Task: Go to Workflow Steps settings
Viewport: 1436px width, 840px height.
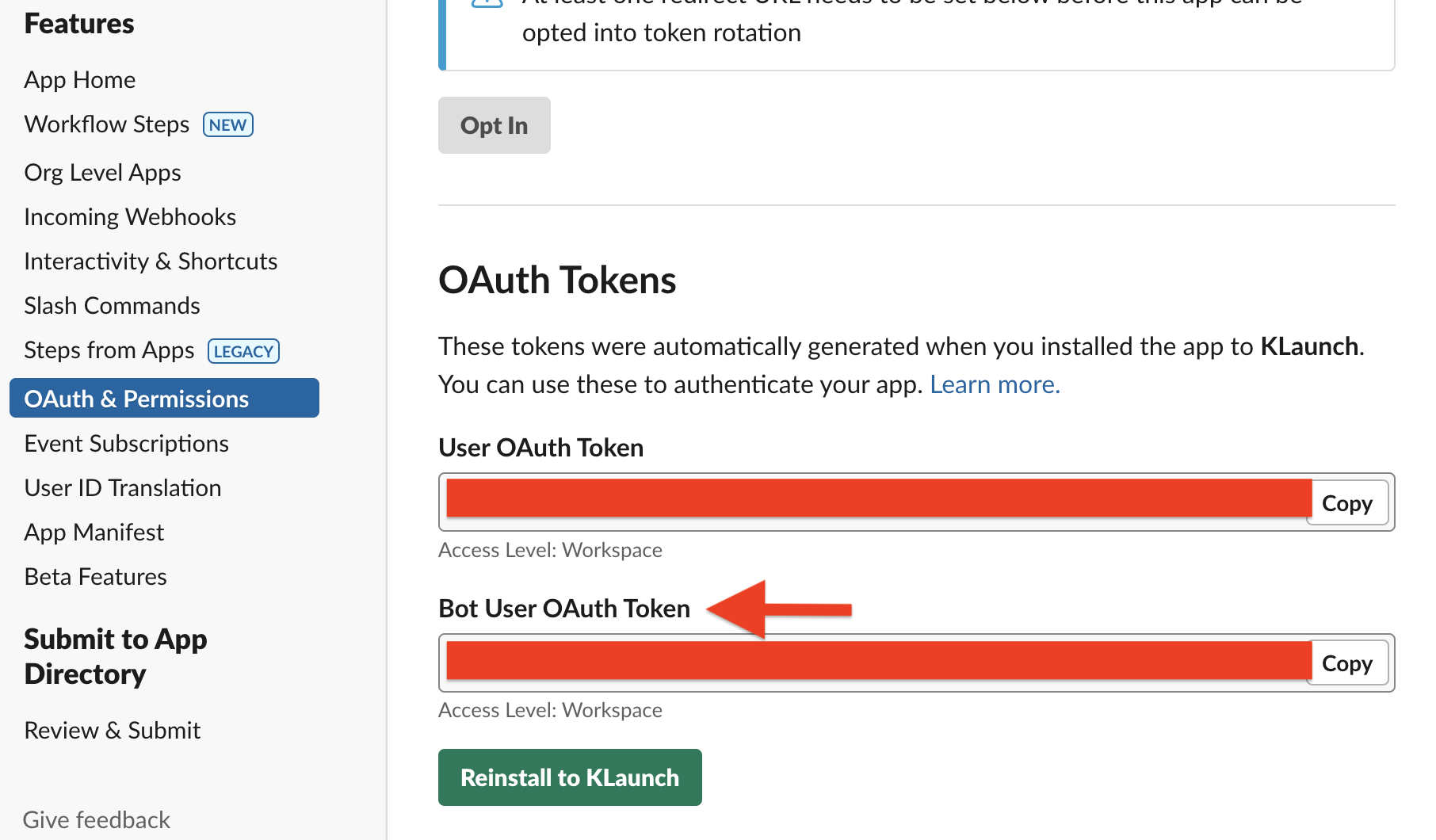Action: pyautogui.click(x=107, y=124)
